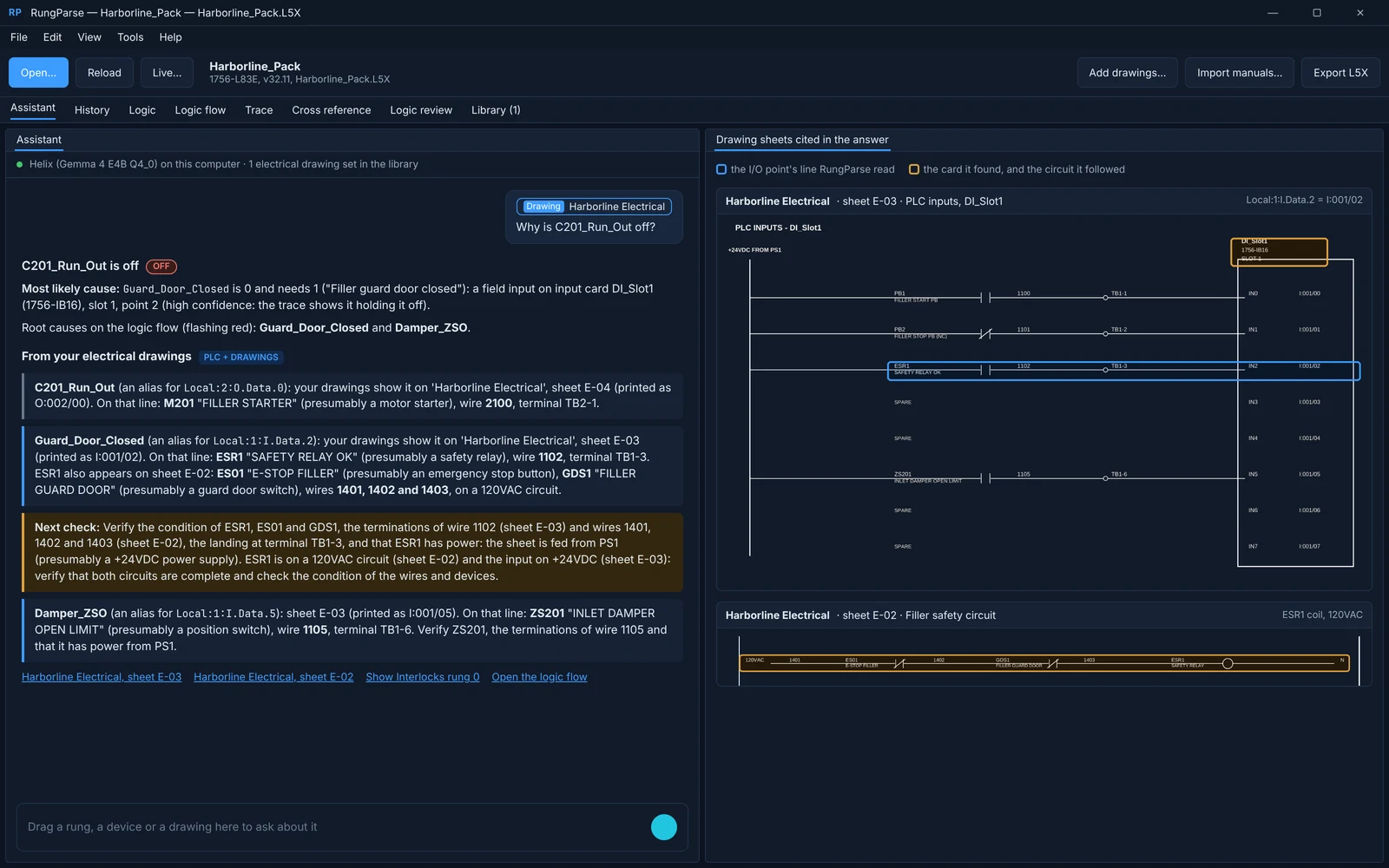Click Add drawings... button

click(1128, 73)
